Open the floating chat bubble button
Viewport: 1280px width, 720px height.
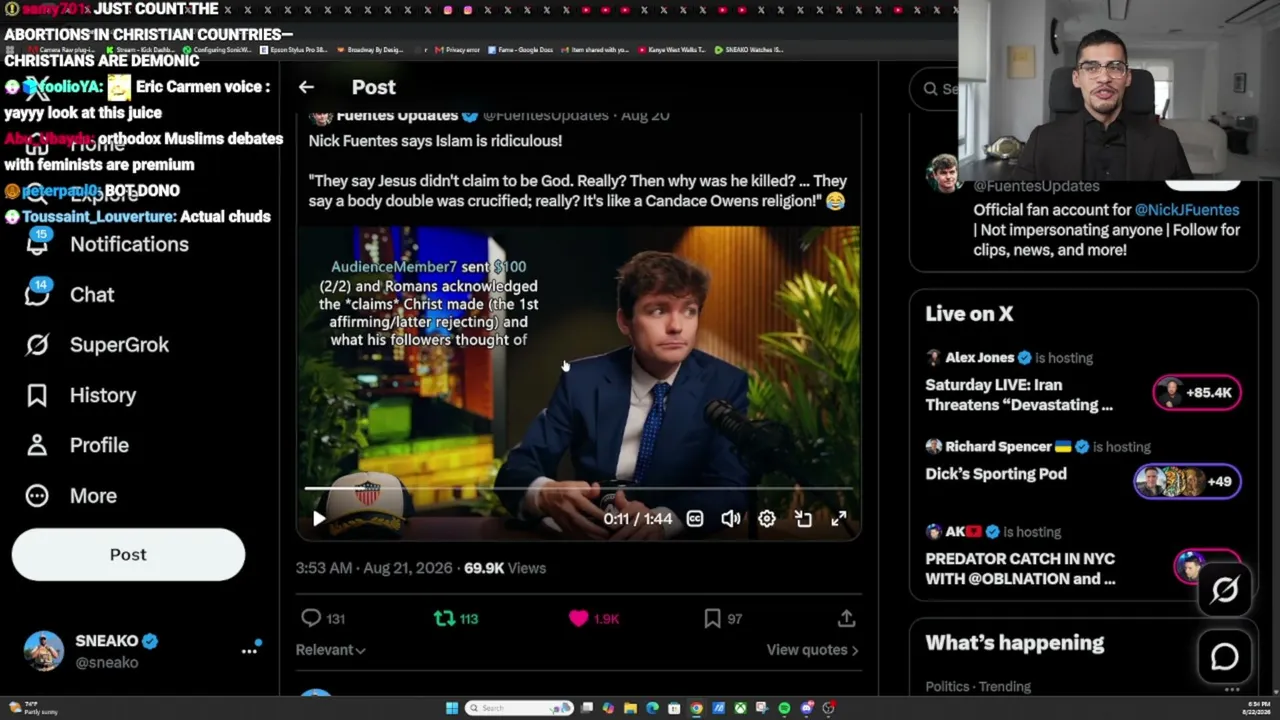point(1224,656)
